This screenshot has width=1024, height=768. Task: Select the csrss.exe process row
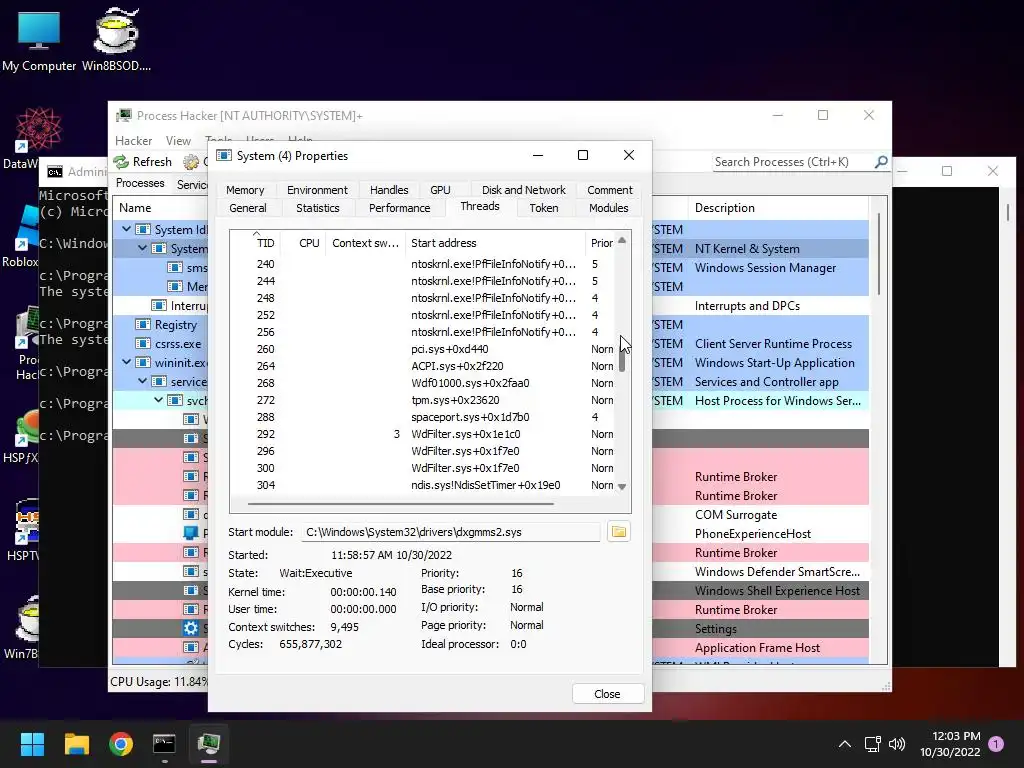coord(161,344)
